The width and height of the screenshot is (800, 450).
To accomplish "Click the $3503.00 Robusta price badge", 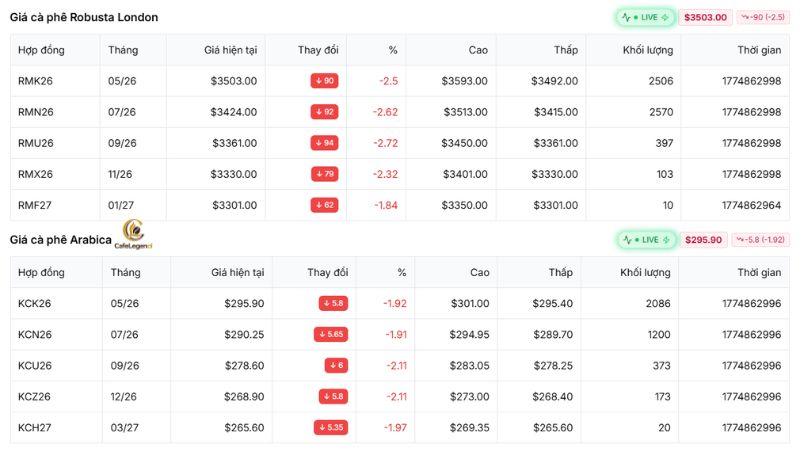I will pos(706,17).
